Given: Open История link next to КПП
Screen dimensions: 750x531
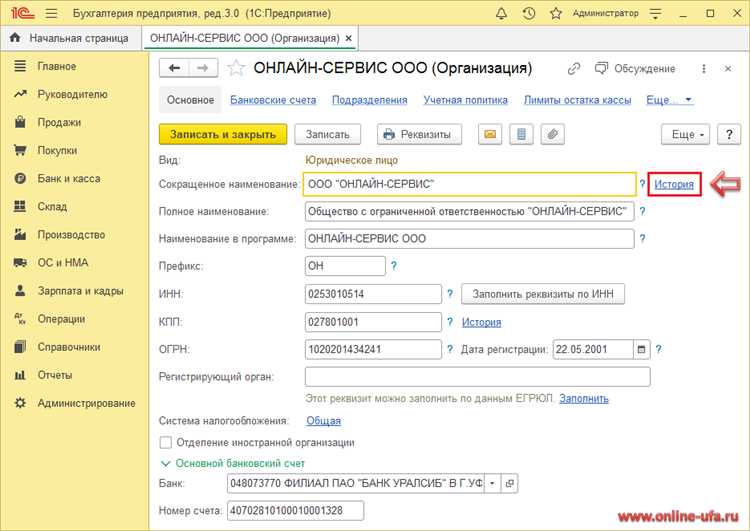Looking at the screenshot, I should click(481, 322).
